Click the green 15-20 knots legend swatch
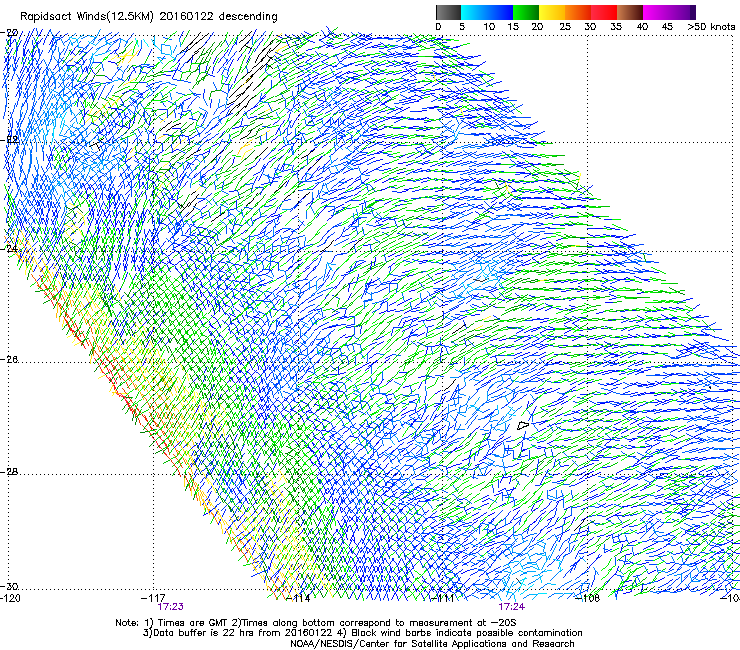 [x=526, y=12]
